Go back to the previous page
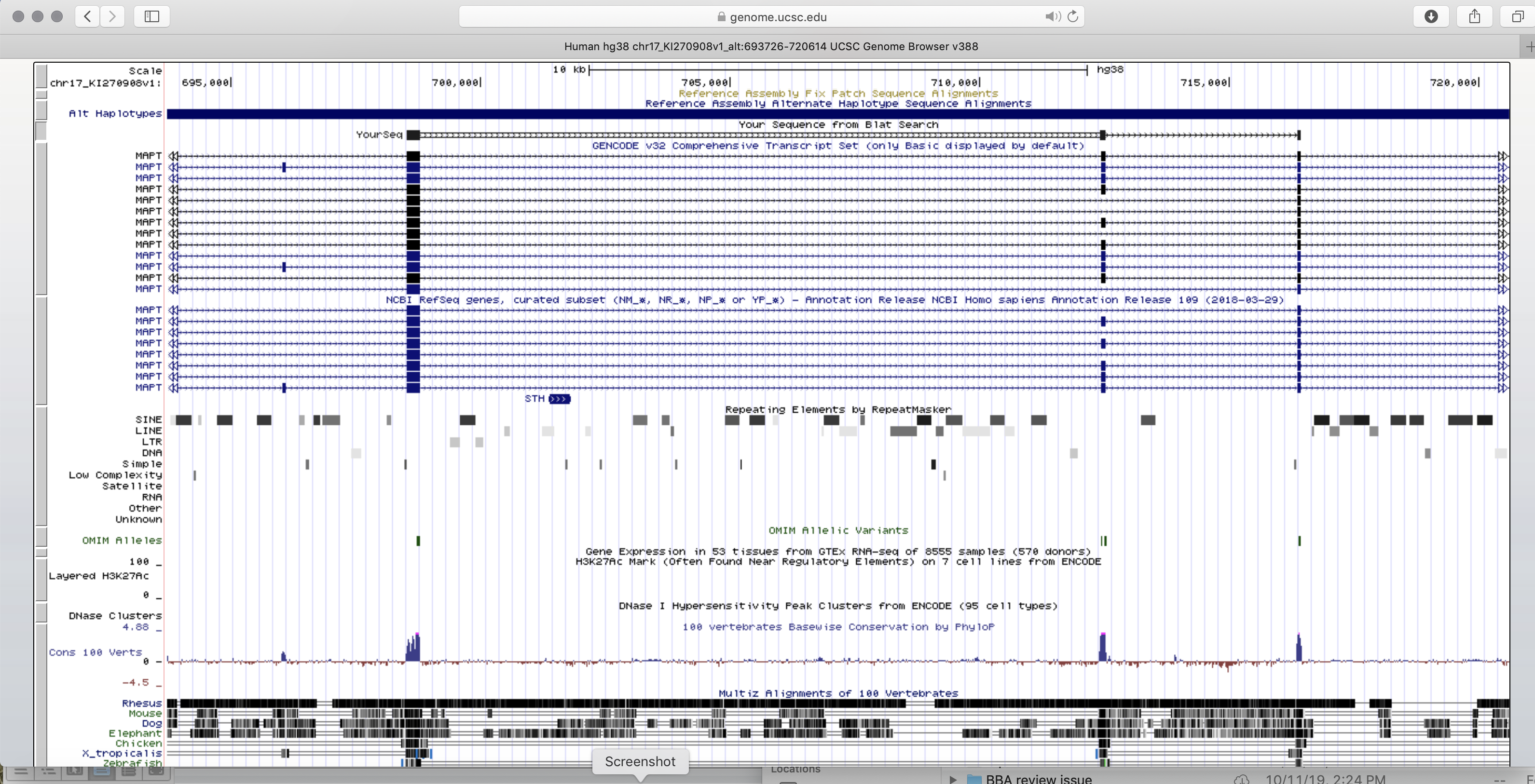This screenshot has height=784, width=1535. (x=87, y=16)
